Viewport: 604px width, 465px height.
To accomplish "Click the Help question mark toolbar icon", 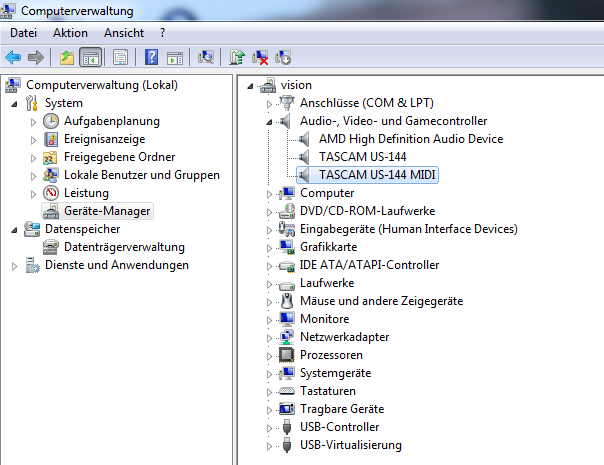I will pyautogui.click(x=151, y=57).
